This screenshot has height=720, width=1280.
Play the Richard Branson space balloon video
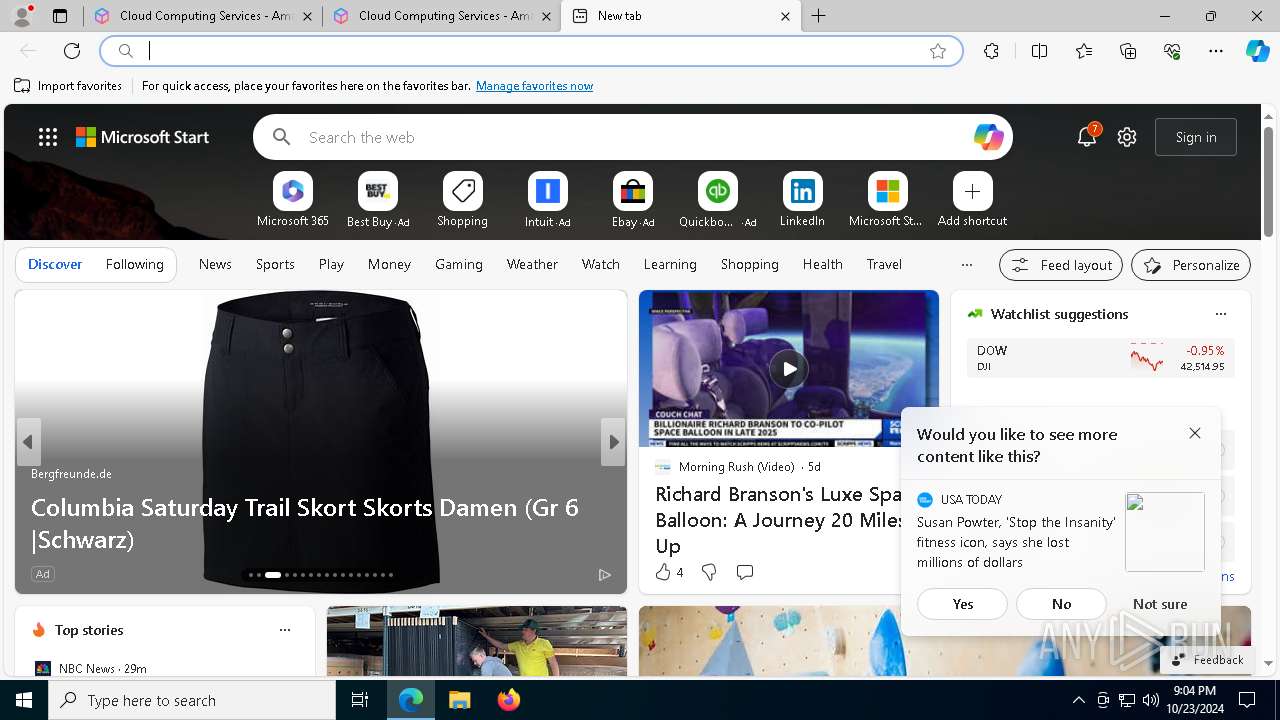(x=789, y=369)
